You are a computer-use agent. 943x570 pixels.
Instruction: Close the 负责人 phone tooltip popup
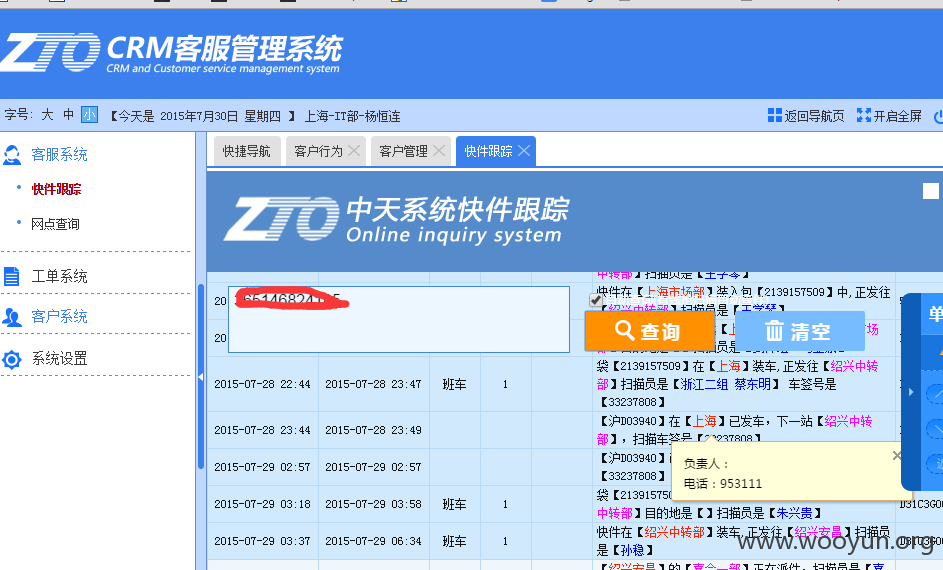click(x=896, y=456)
